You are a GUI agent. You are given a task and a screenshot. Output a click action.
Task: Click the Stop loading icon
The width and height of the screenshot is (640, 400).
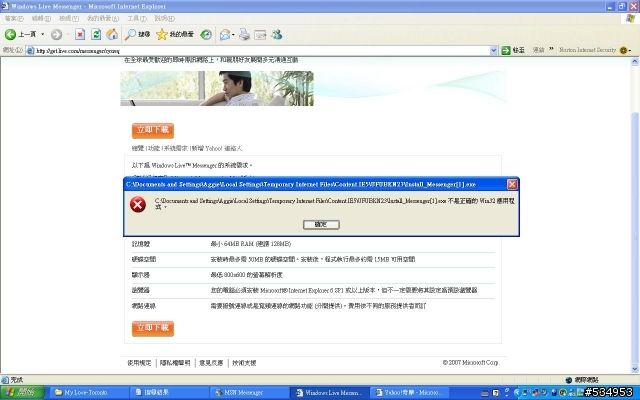click(80, 35)
